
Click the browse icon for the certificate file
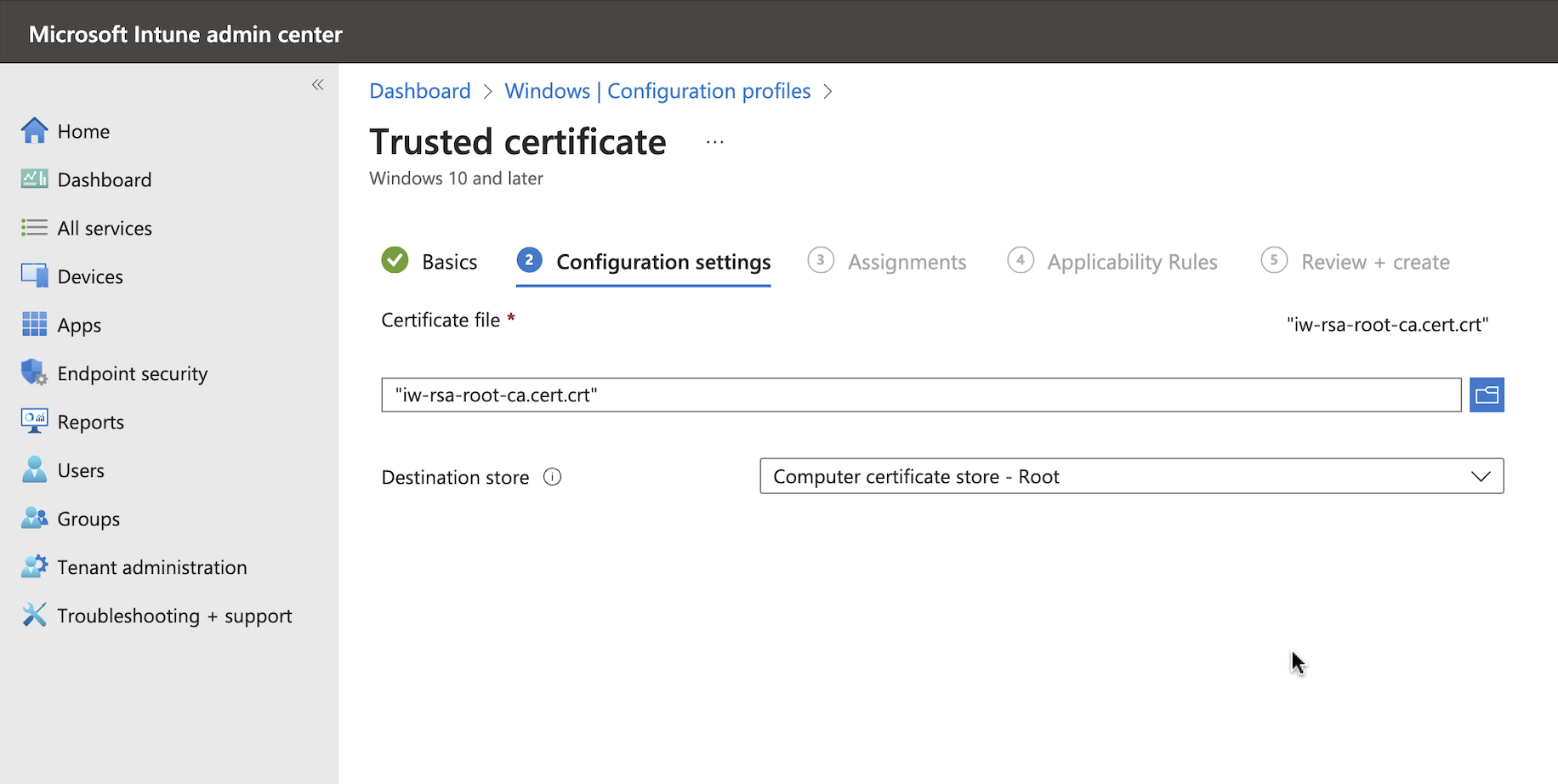[1487, 394]
